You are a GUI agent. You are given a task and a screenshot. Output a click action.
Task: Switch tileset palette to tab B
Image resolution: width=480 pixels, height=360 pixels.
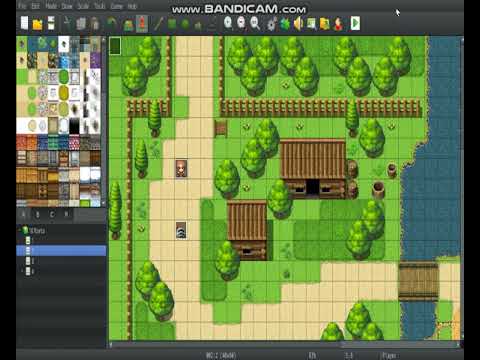click(38, 215)
